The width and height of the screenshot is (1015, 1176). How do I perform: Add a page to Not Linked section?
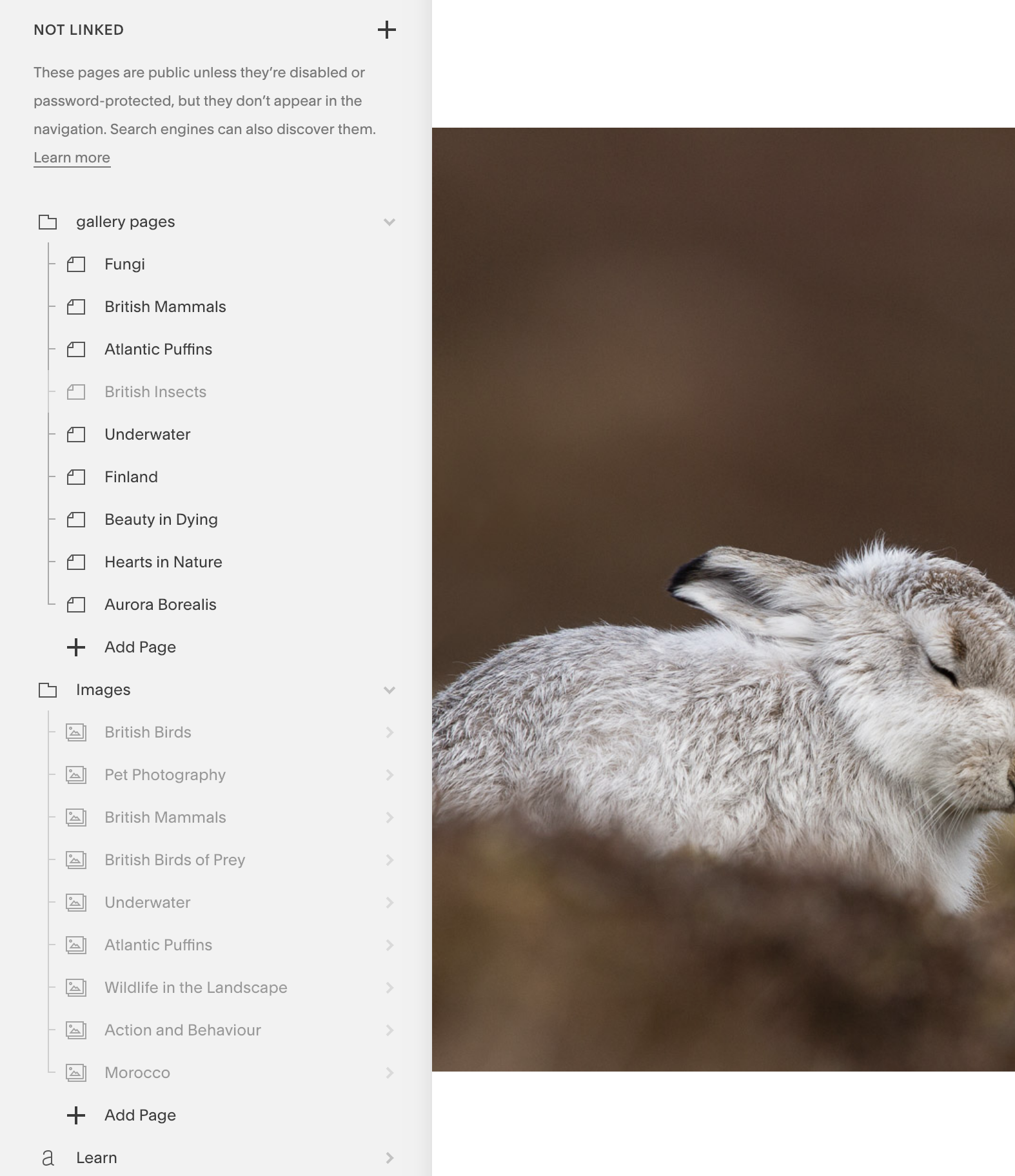[386, 30]
